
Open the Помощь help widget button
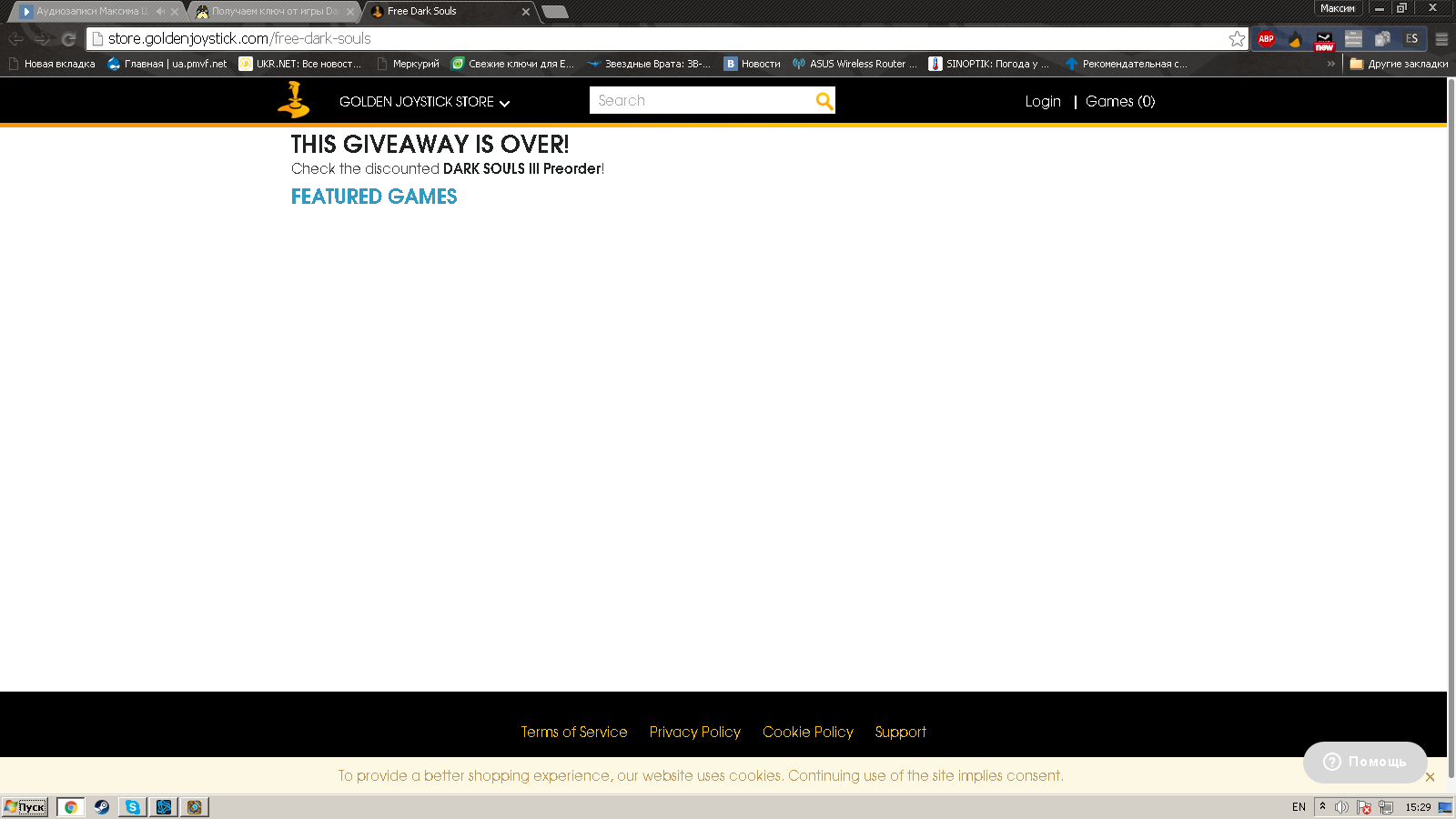(1365, 762)
